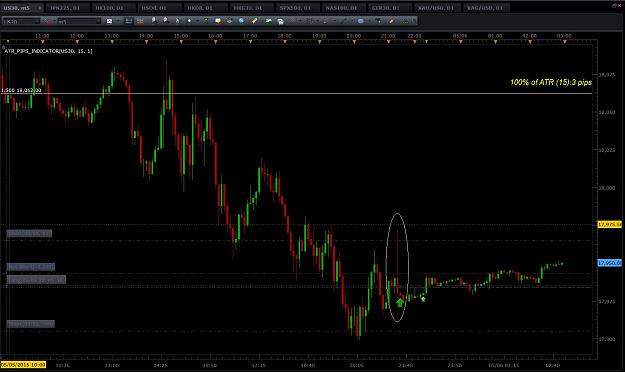The height and width of the screenshot is (372, 625).
Task: Click the dark icon right of the ellipse tool
Action: click(377, 21)
